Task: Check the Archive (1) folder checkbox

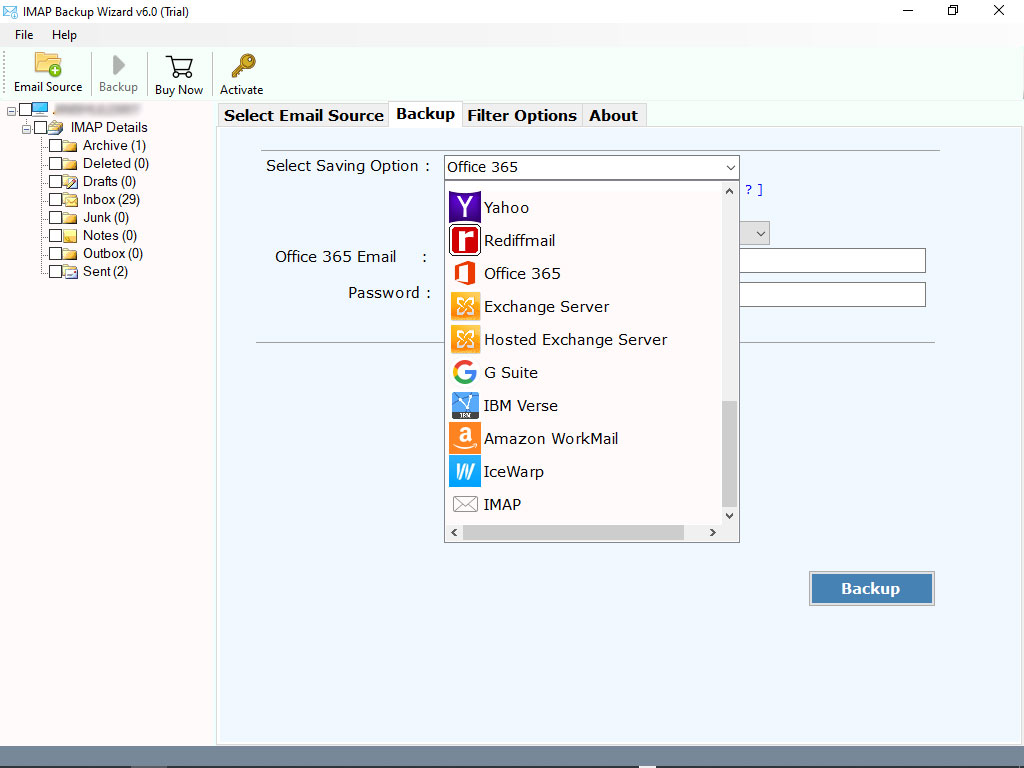Action: tap(56, 145)
